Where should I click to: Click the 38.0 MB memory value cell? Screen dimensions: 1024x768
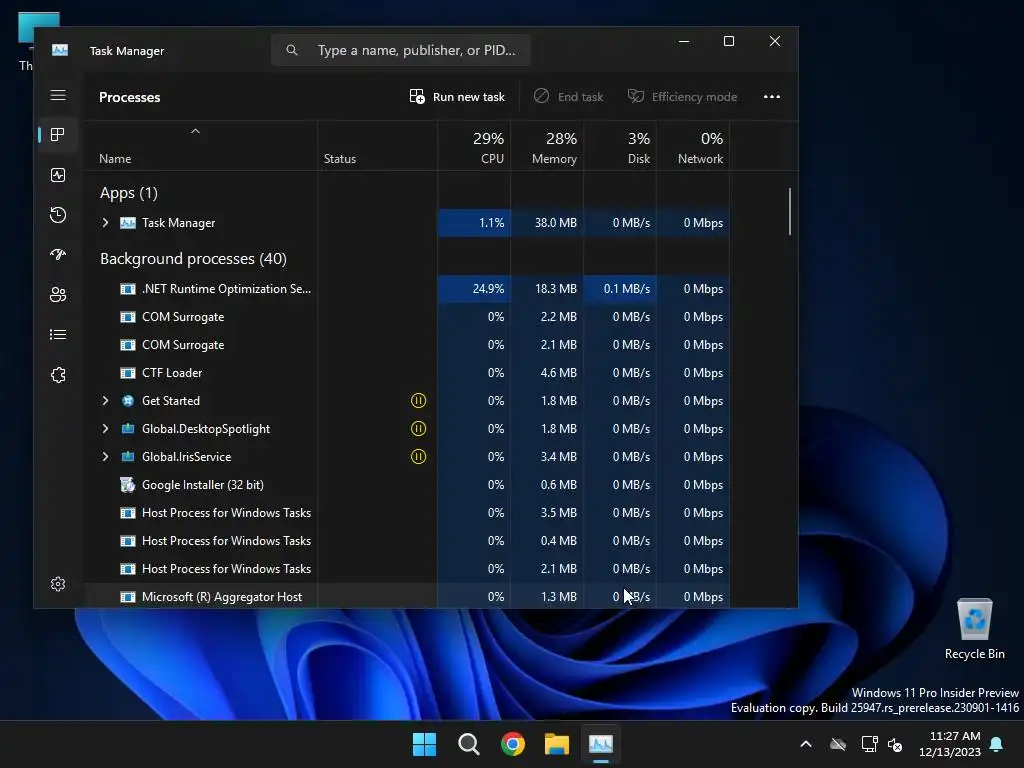coord(547,223)
